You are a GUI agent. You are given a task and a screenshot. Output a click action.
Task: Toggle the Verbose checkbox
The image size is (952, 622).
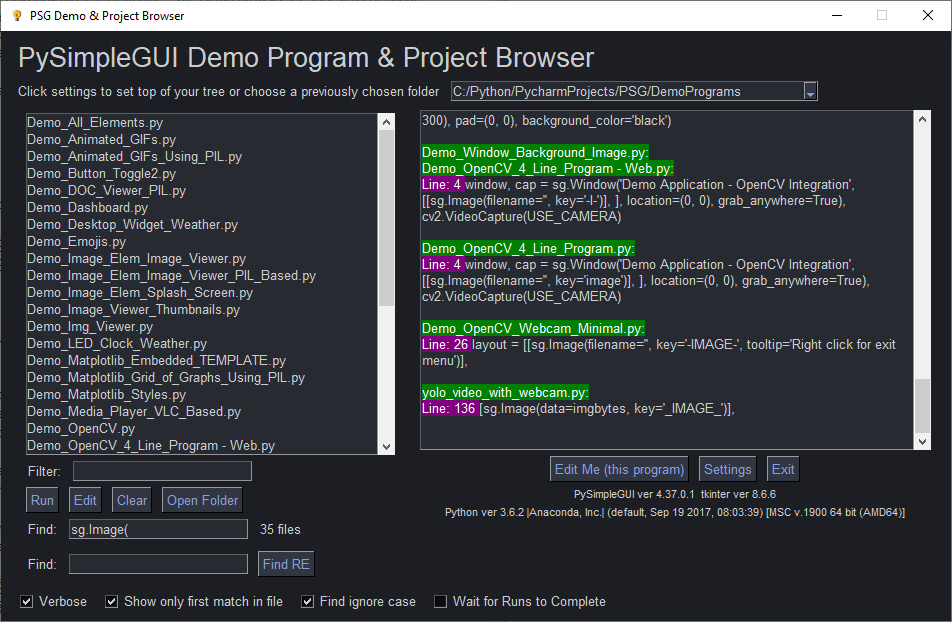27,602
